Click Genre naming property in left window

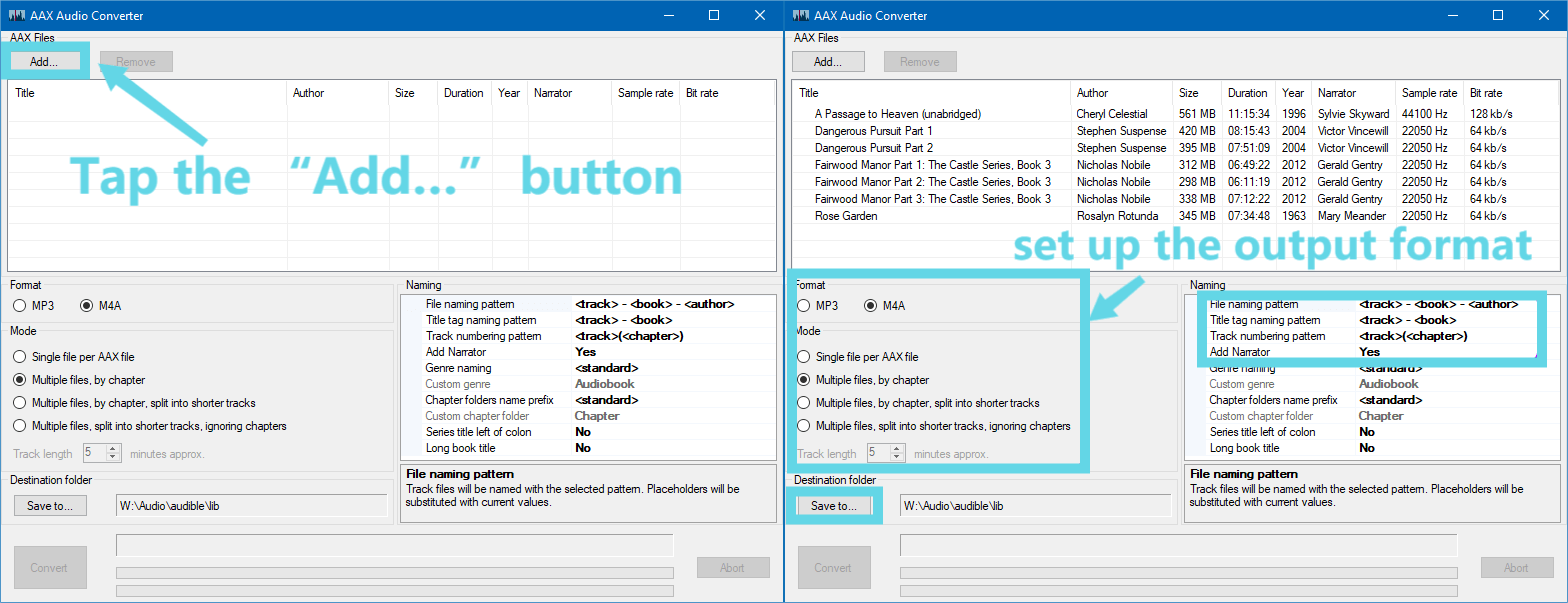click(587, 368)
